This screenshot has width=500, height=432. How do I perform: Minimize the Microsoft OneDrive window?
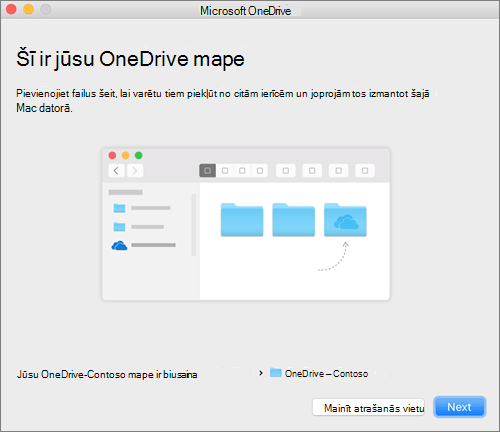(28, 9)
